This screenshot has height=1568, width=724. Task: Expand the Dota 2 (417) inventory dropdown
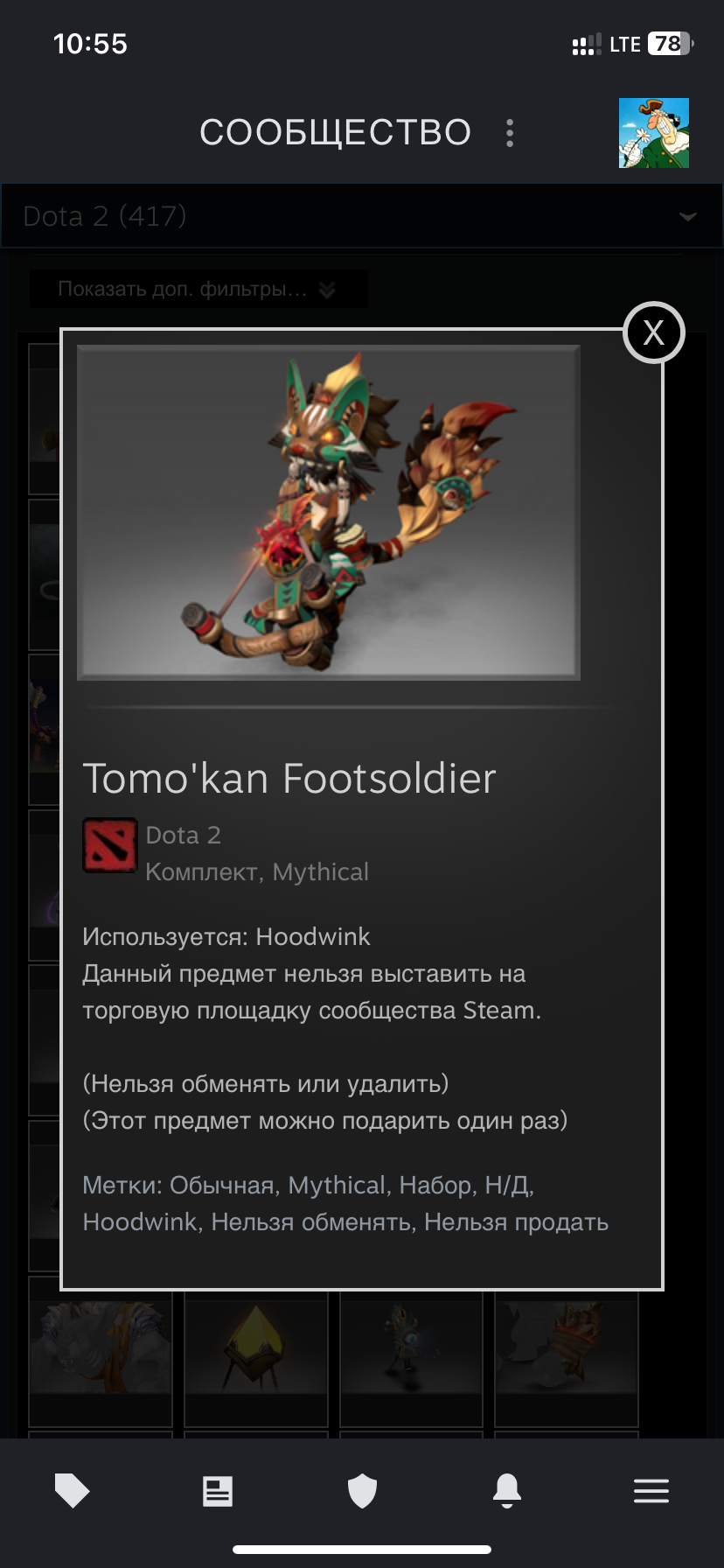tap(362, 216)
